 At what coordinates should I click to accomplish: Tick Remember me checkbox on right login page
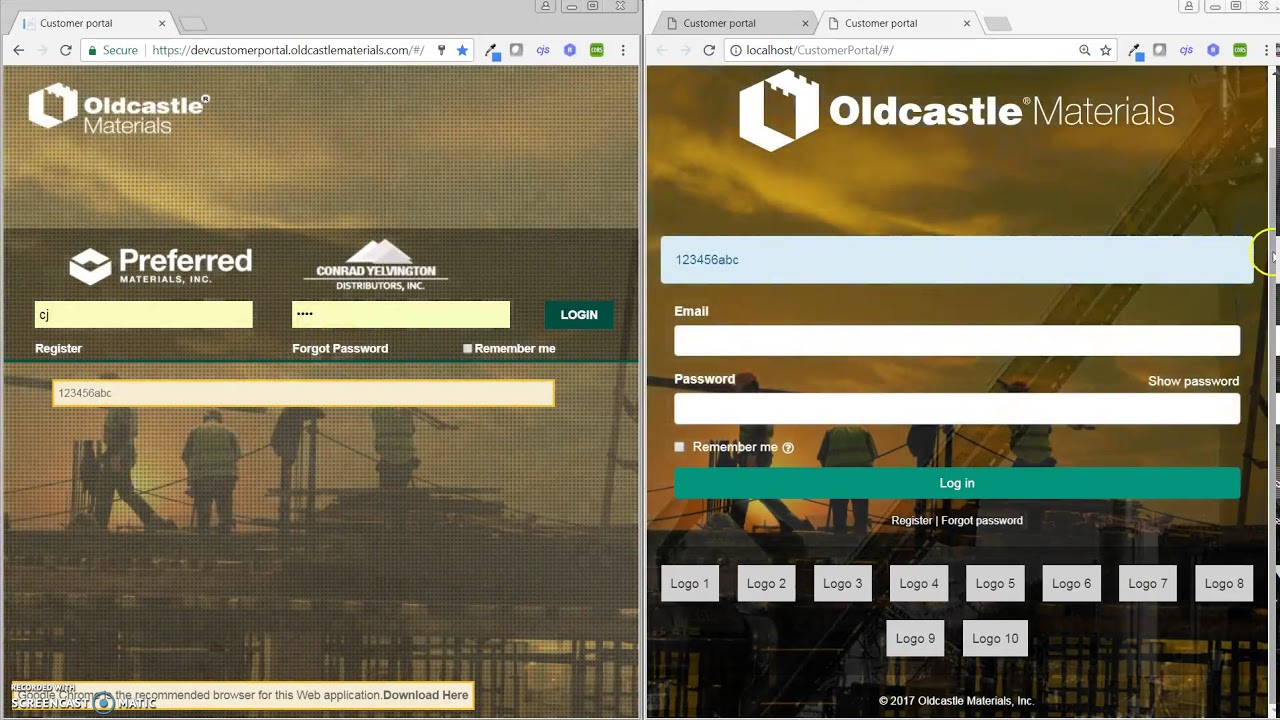(x=679, y=447)
